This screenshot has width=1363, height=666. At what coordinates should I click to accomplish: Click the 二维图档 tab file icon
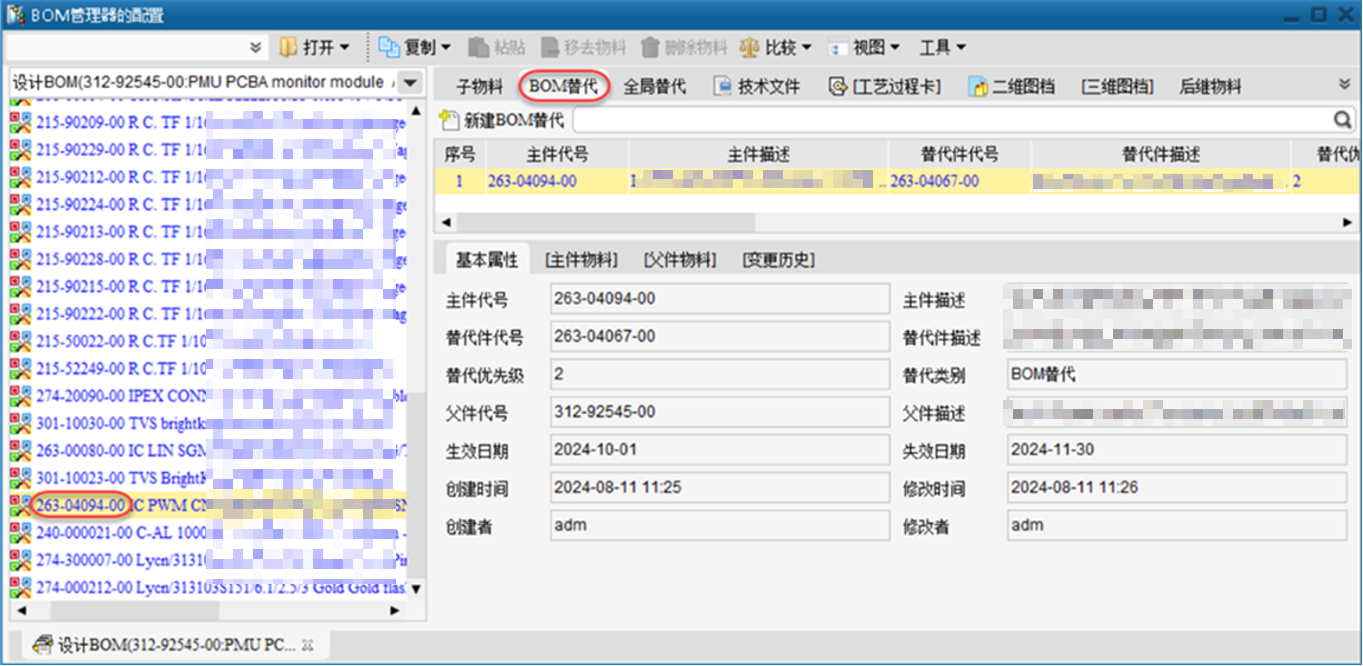(978, 87)
